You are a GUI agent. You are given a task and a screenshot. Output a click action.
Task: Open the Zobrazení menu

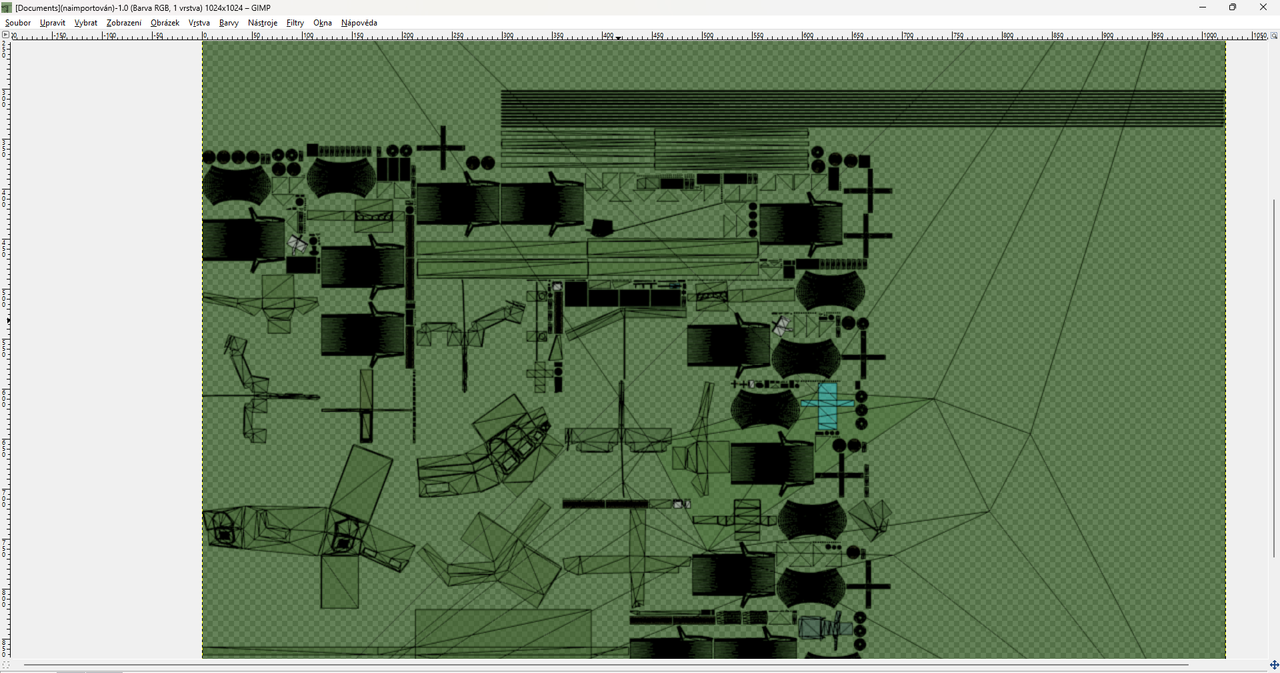124,22
